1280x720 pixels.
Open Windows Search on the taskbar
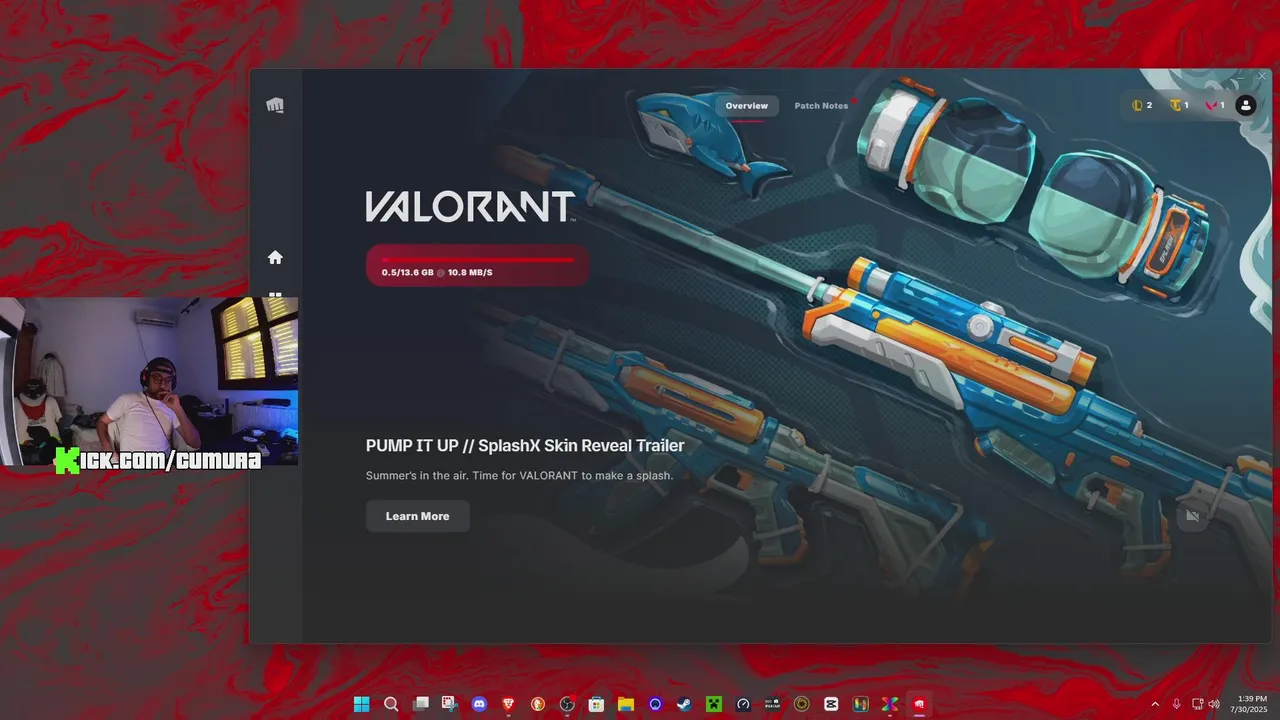[x=391, y=704]
